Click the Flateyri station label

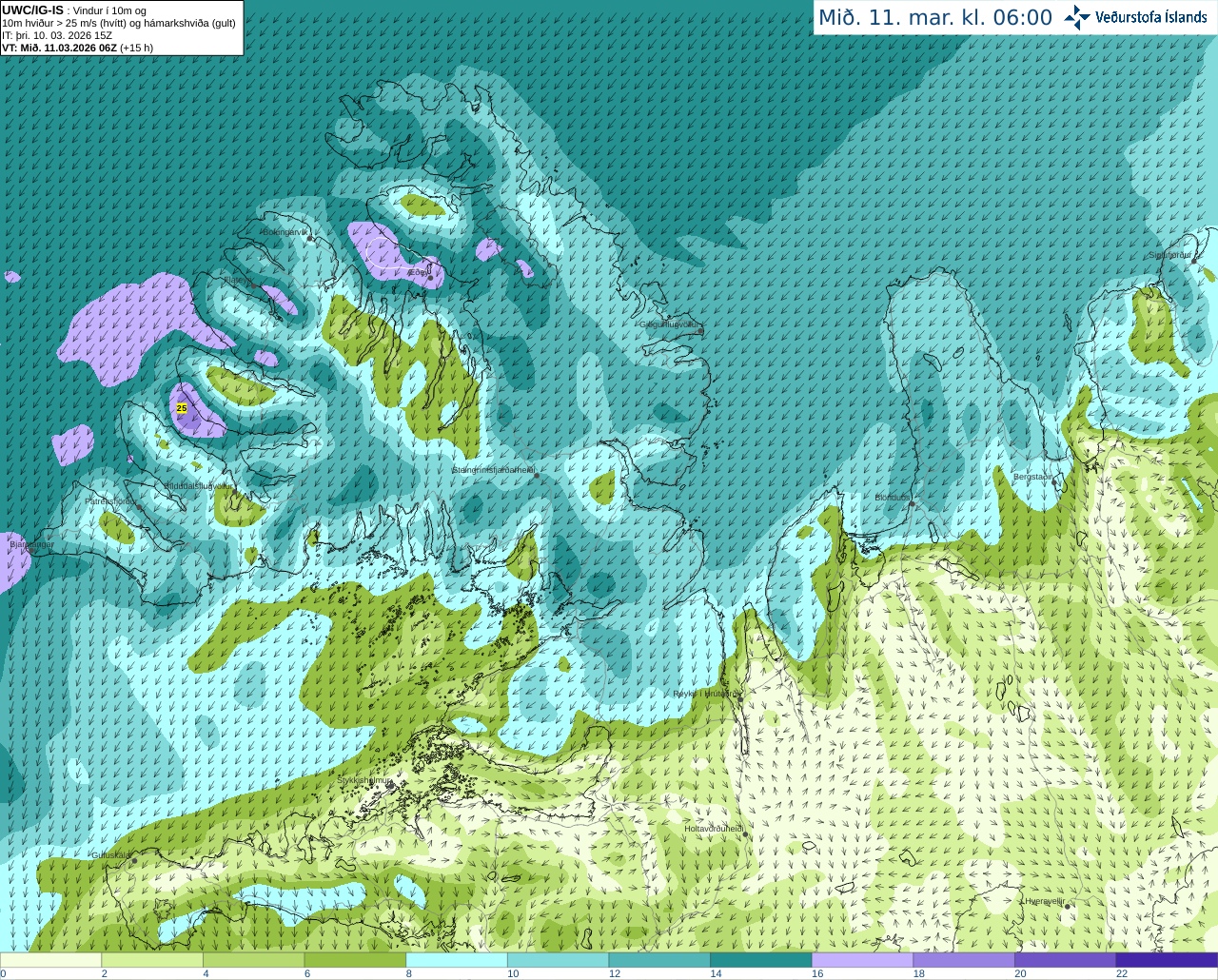[236, 280]
